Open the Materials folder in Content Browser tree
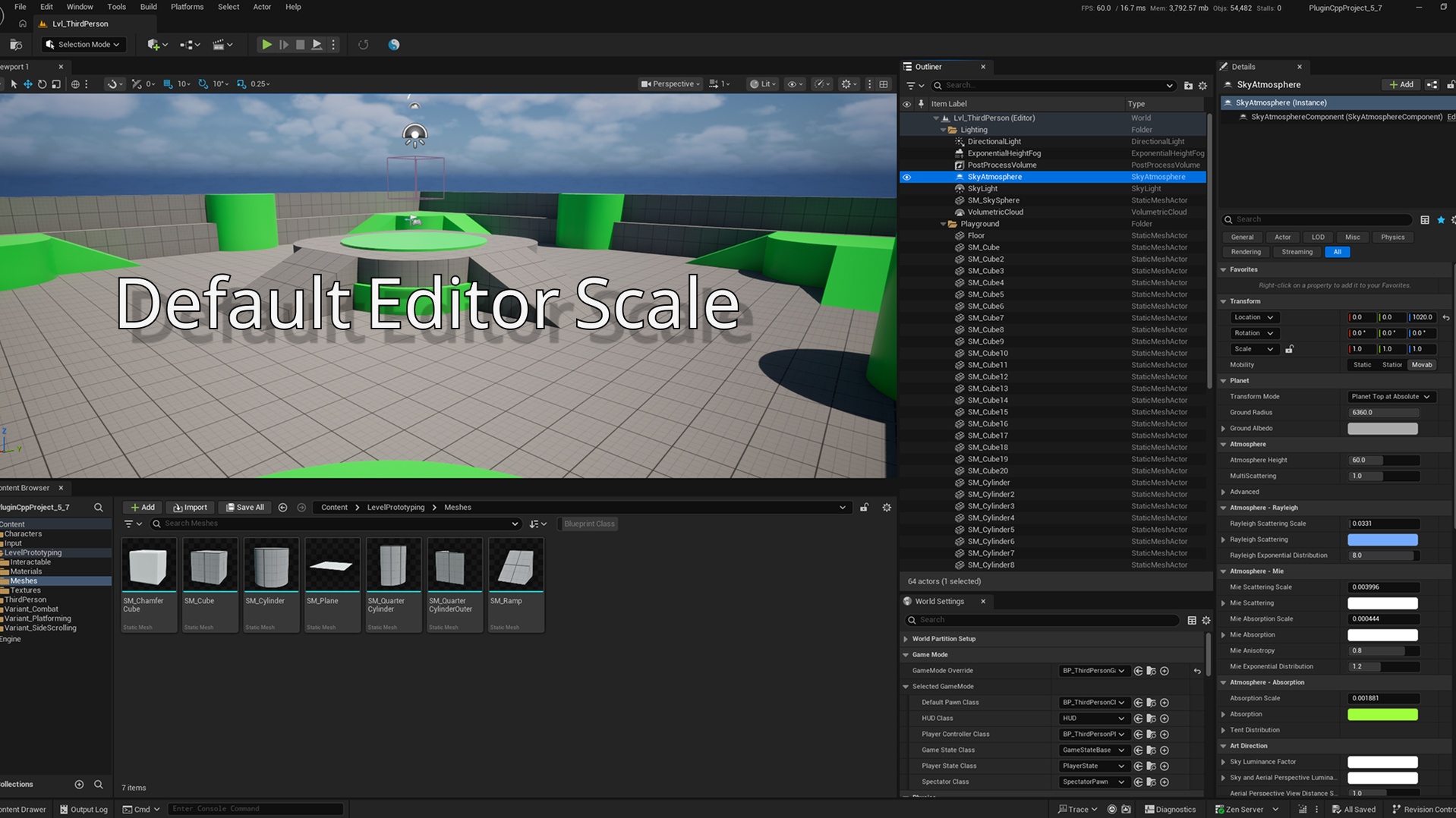The width and height of the screenshot is (1456, 818). pos(27,571)
